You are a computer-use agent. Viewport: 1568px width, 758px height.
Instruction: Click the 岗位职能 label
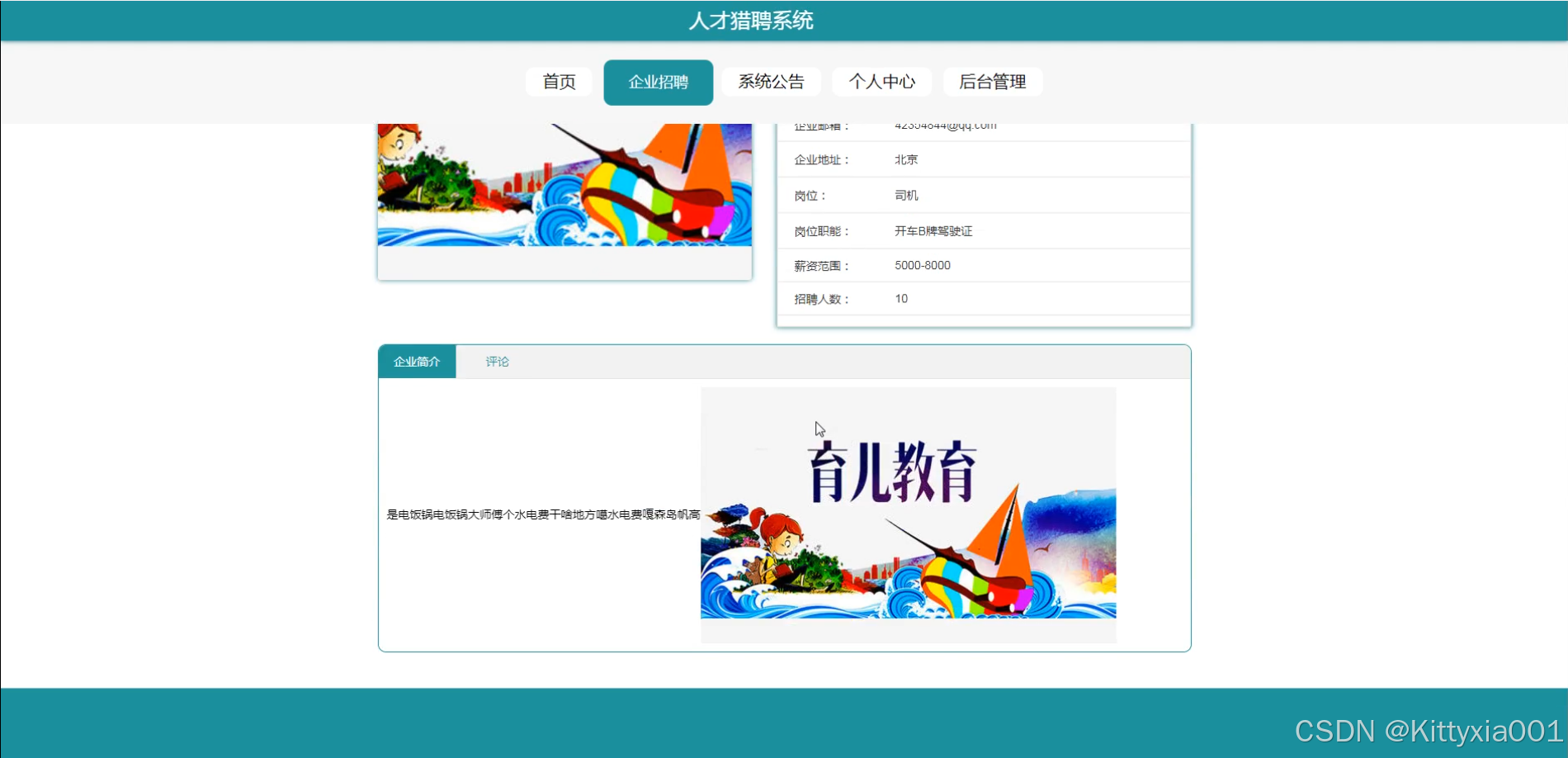821,231
